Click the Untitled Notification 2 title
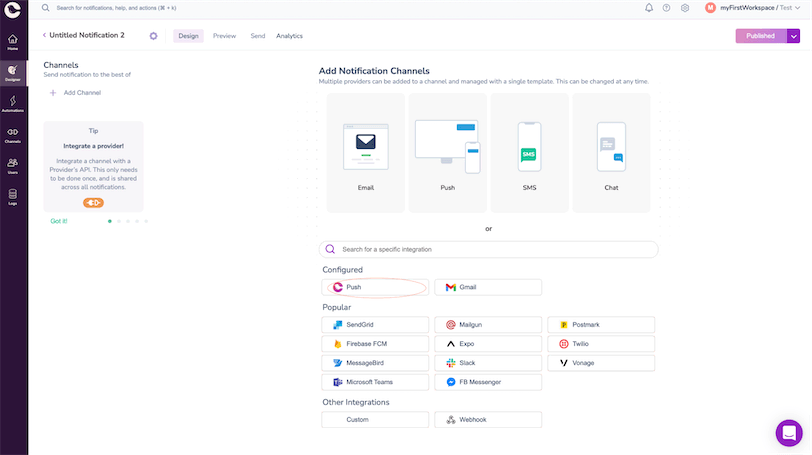This screenshot has width=812, height=455. [x=87, y=35]
